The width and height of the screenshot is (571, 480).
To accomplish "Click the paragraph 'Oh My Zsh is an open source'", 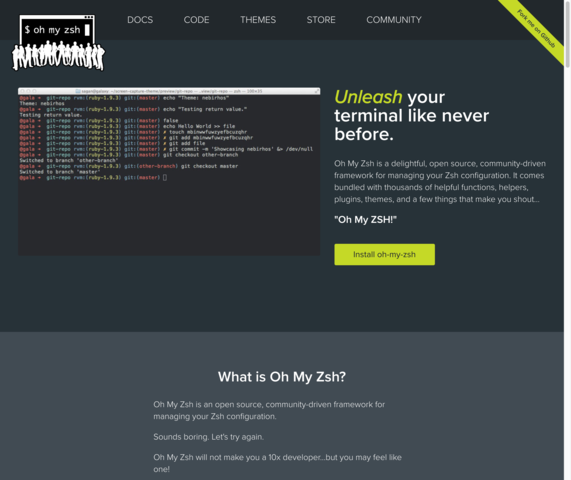I will tap(269, 410).
